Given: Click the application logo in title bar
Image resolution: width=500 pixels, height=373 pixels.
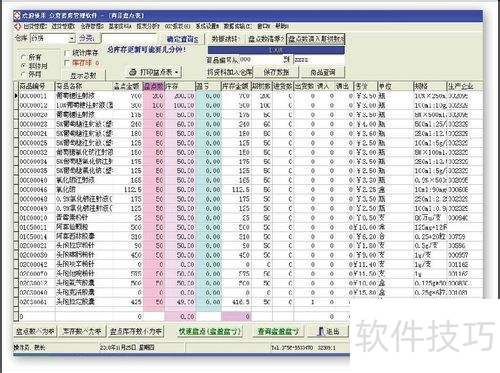Looking at the screenshot, I should click(x=17, y=15).
